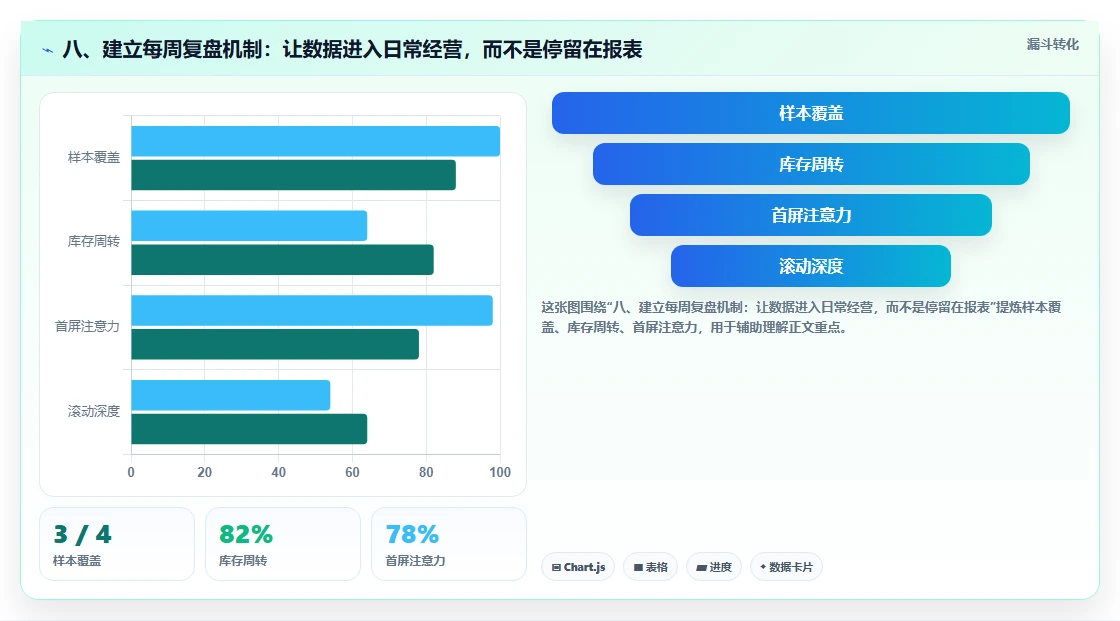Click the x-axis tick label 80
The image size is (1120, 621).
426,472
